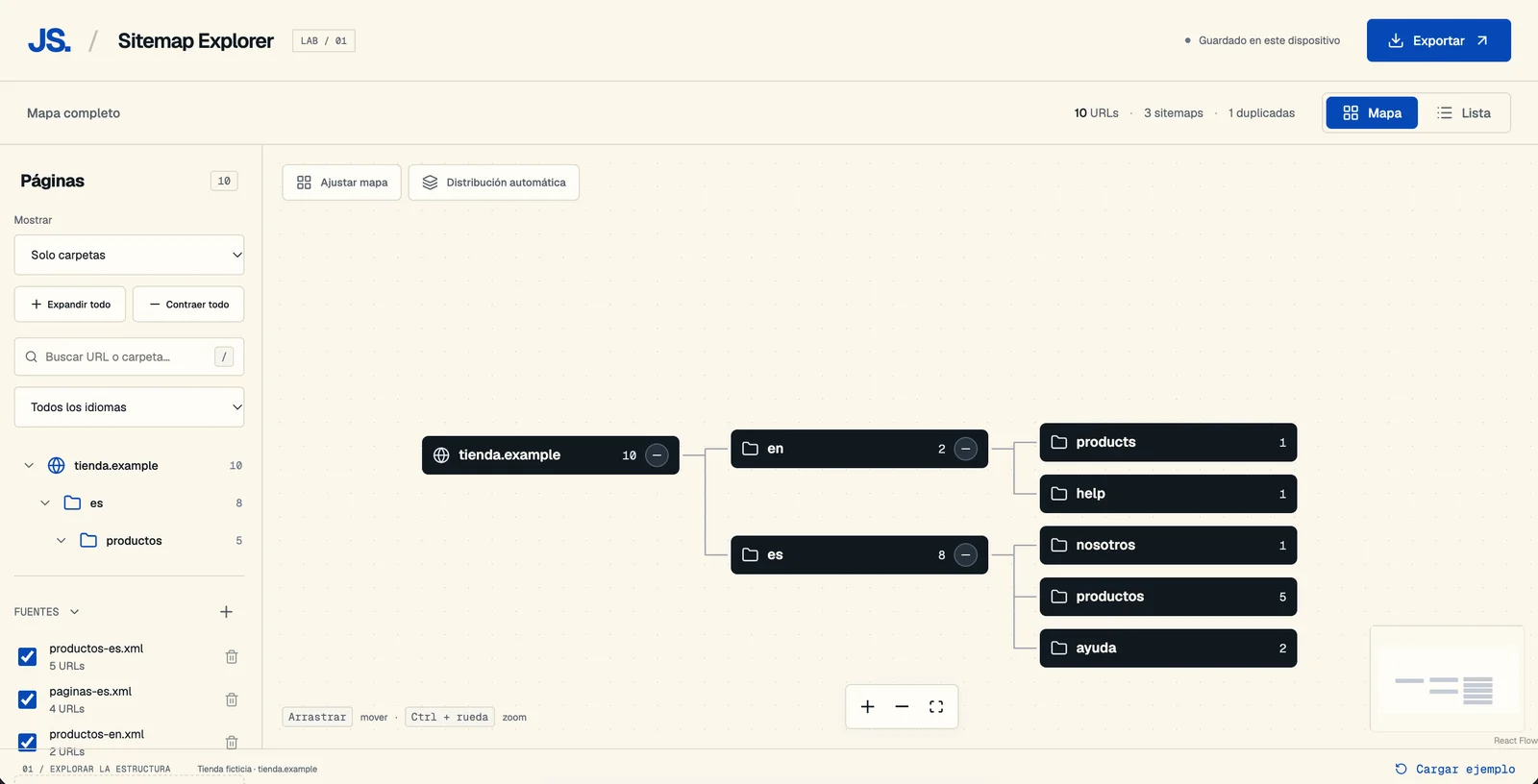Apply Distribución automática layout

pyautogui.click(x=494, y=183)
